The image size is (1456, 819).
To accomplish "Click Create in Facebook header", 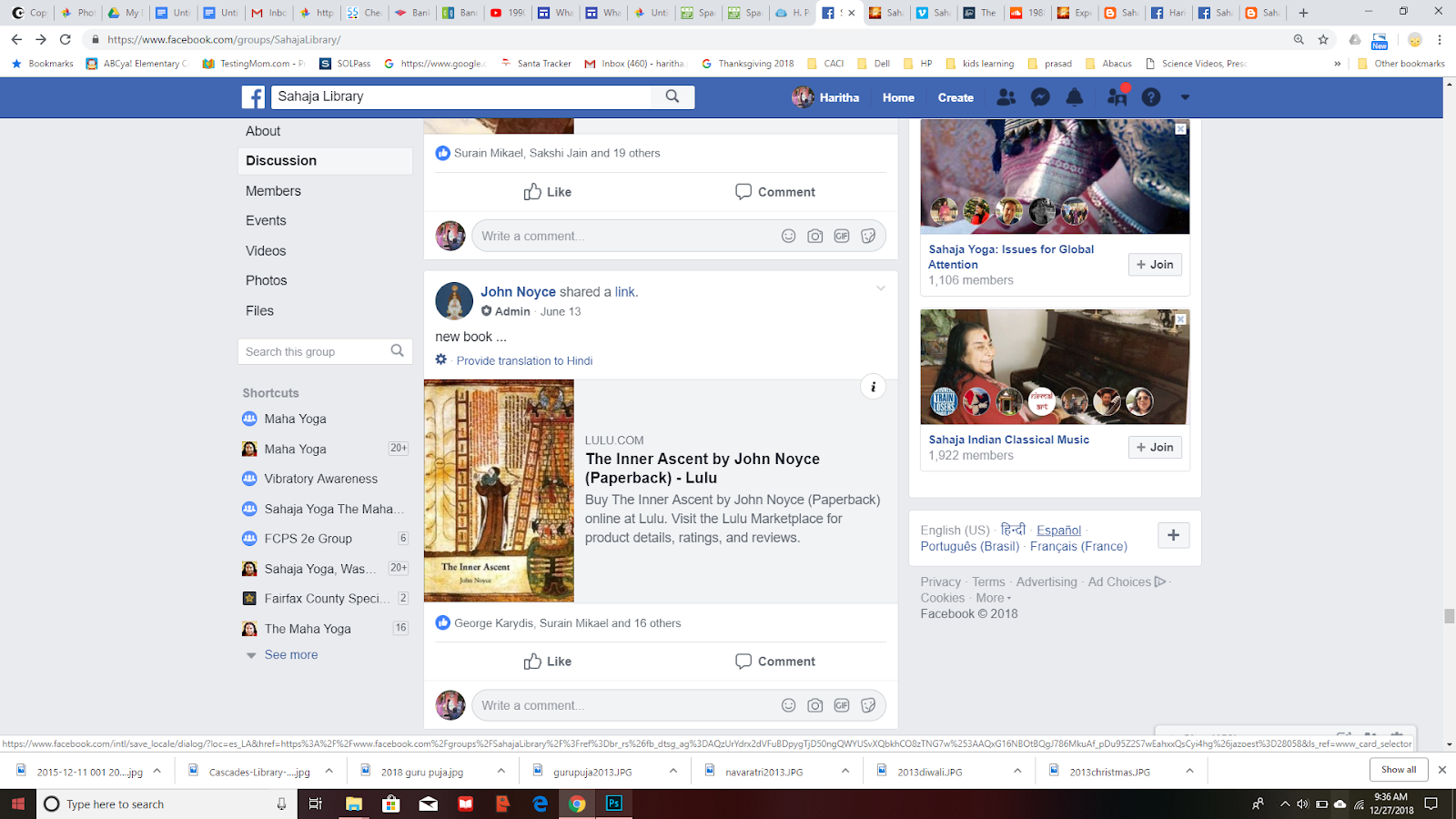I will 955,97.
